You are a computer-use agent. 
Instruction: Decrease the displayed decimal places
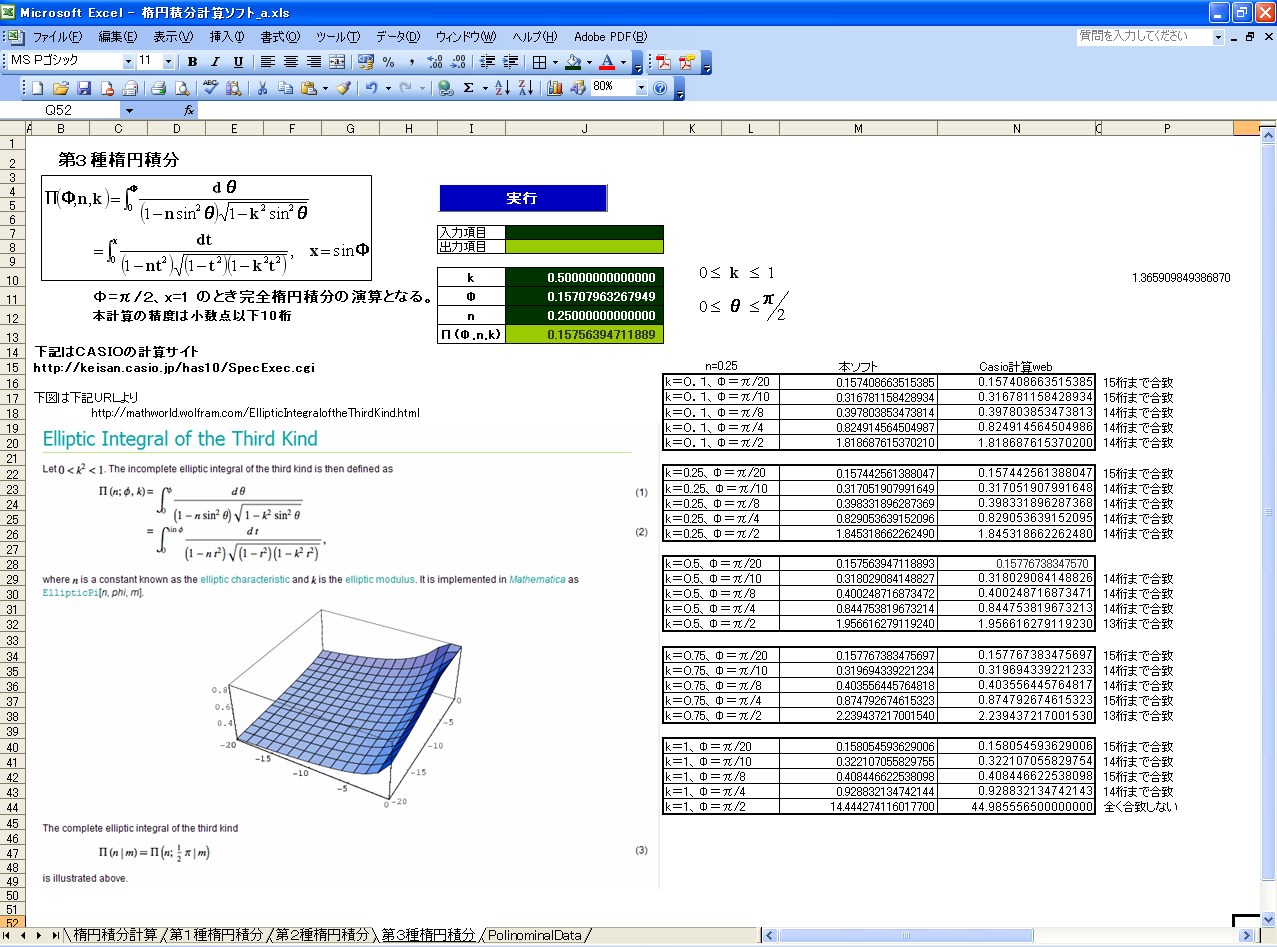[457, 62]
